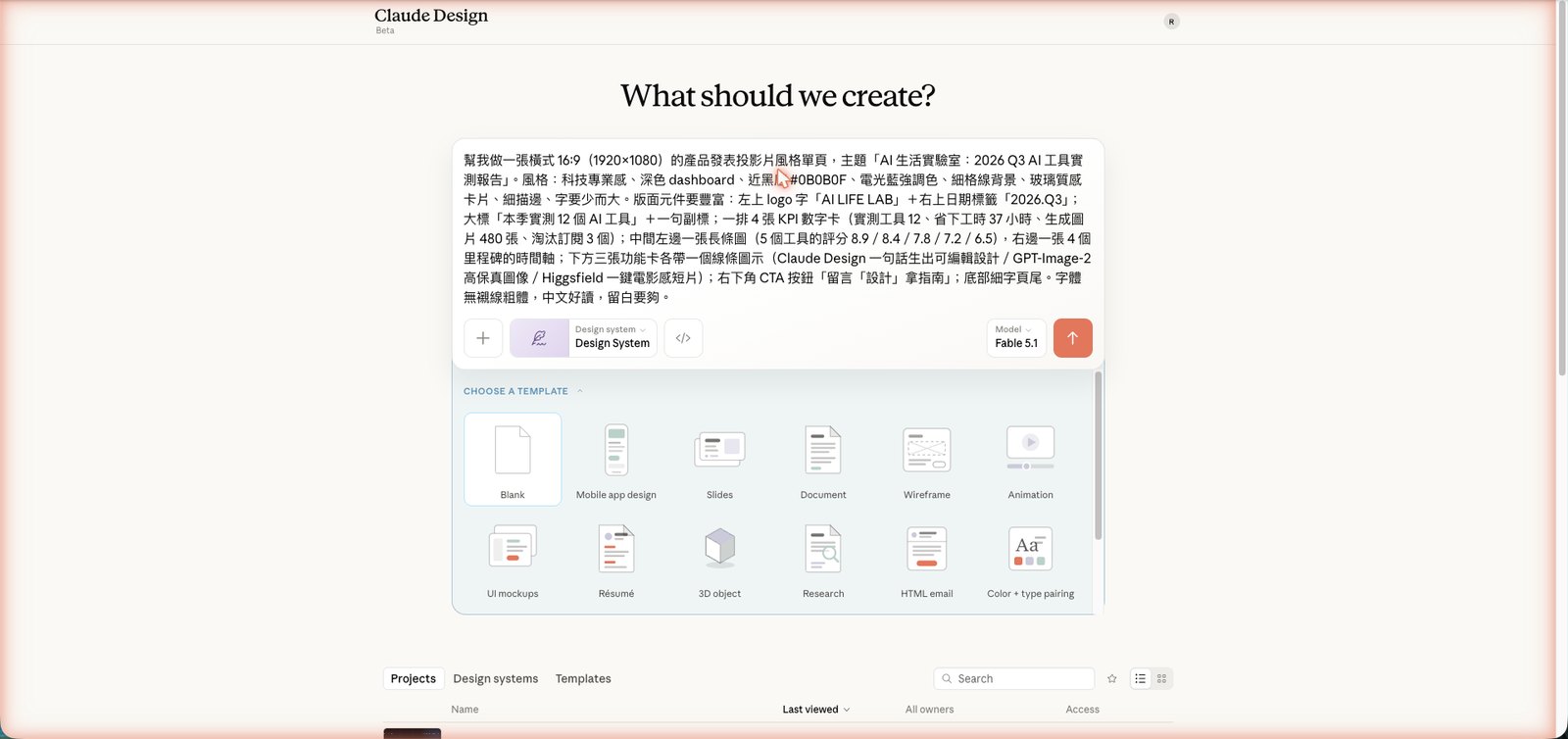Screen dimensions: 1568x739
Task: Open the first project thumbnail
Action: (413, 733)
